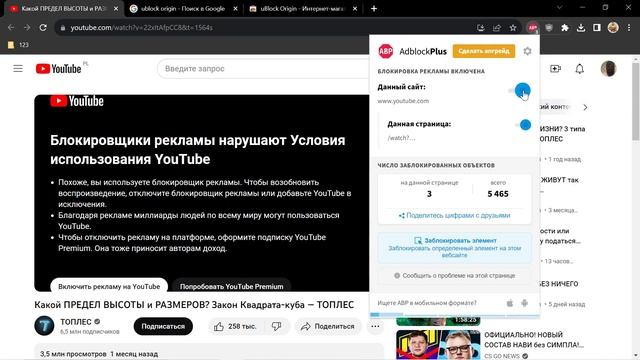Image resolution: width=640 pixels, height=360 pixels.
Task: Open the Extensions puzzle icon
Action: click(564, 28)
